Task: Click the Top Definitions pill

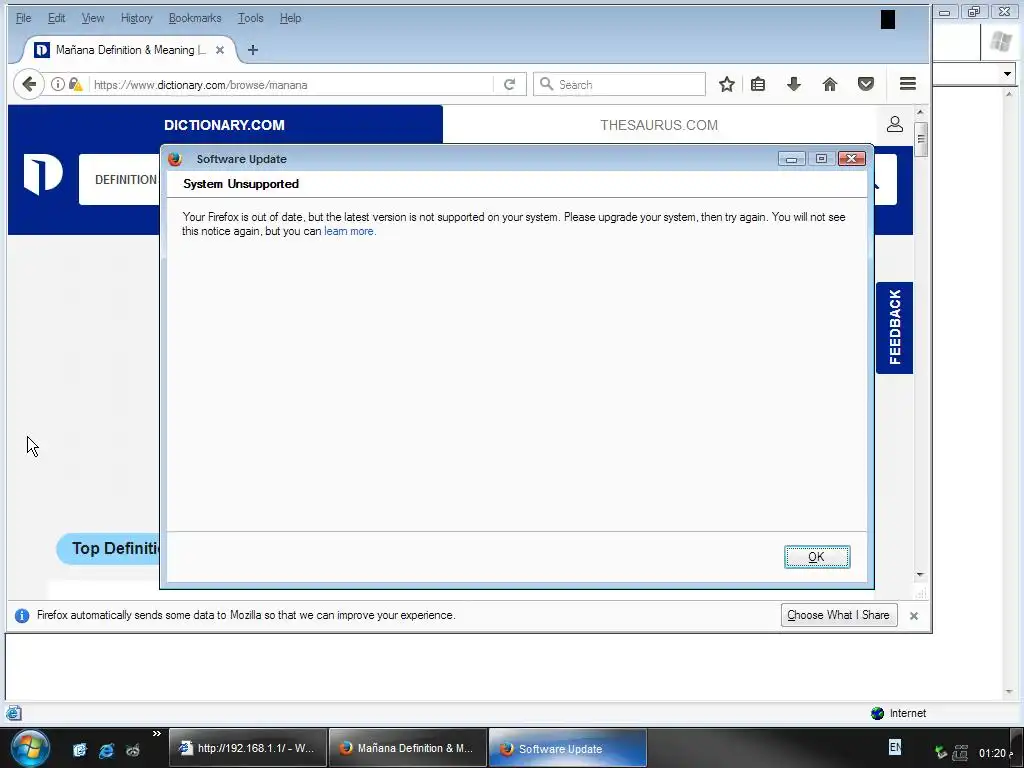Action: point(108,549)
